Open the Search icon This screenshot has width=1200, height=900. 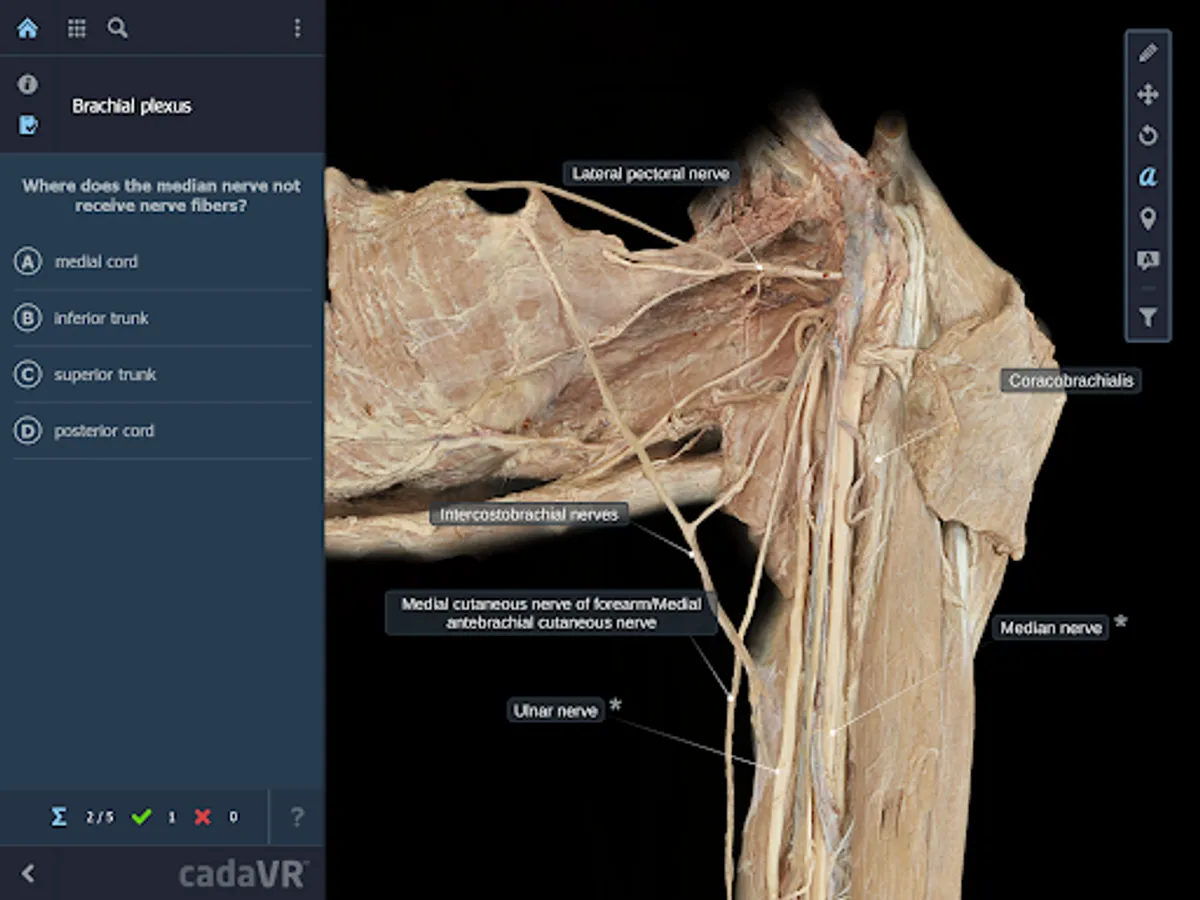(x=117, y=29)
